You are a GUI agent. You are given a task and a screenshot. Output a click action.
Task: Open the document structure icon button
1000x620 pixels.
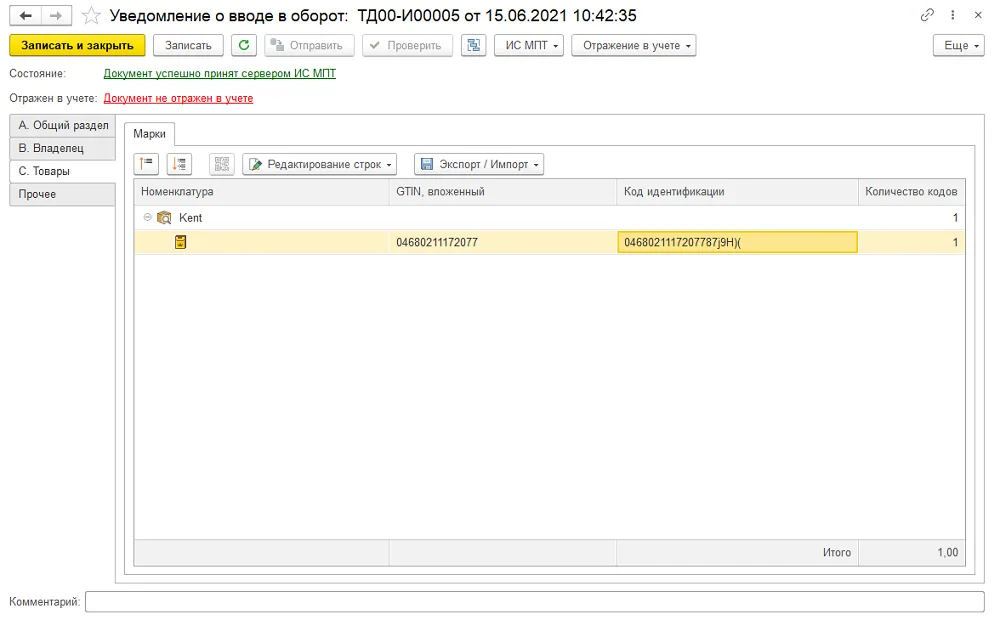tap(473, 45)
